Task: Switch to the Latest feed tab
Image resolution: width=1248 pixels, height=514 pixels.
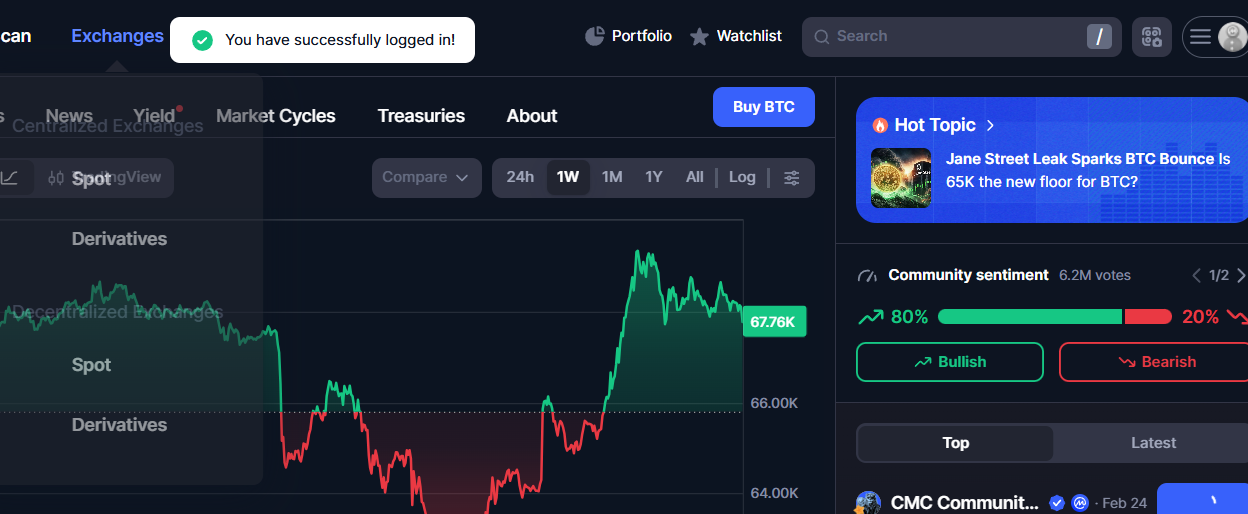Action: 1153,443
